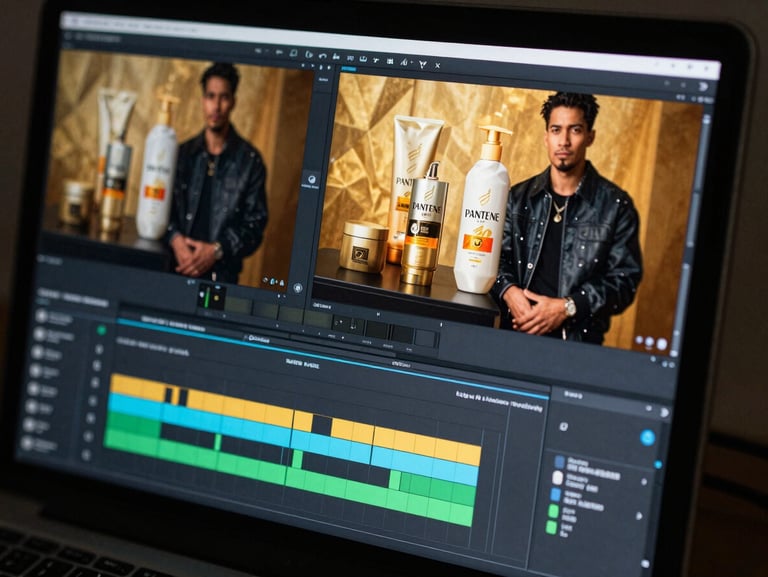The image size is (768, 577).
Task: Click the curved undo arrow in the top toolbar
Action: [322, 56]
